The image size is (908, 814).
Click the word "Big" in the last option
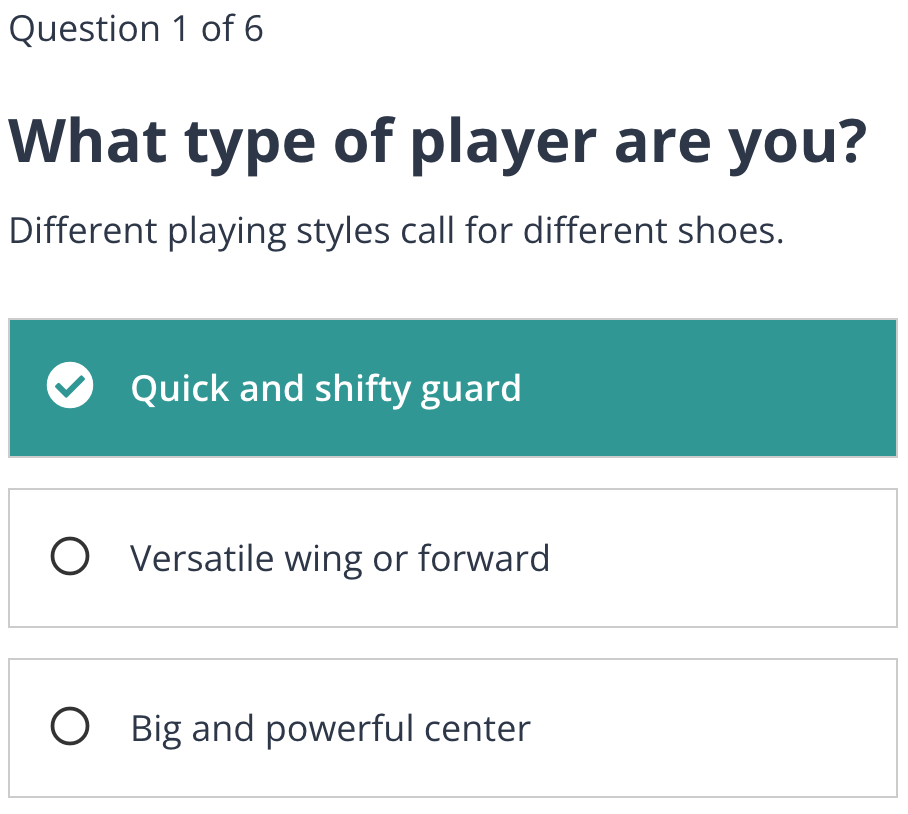click(155, 729)
